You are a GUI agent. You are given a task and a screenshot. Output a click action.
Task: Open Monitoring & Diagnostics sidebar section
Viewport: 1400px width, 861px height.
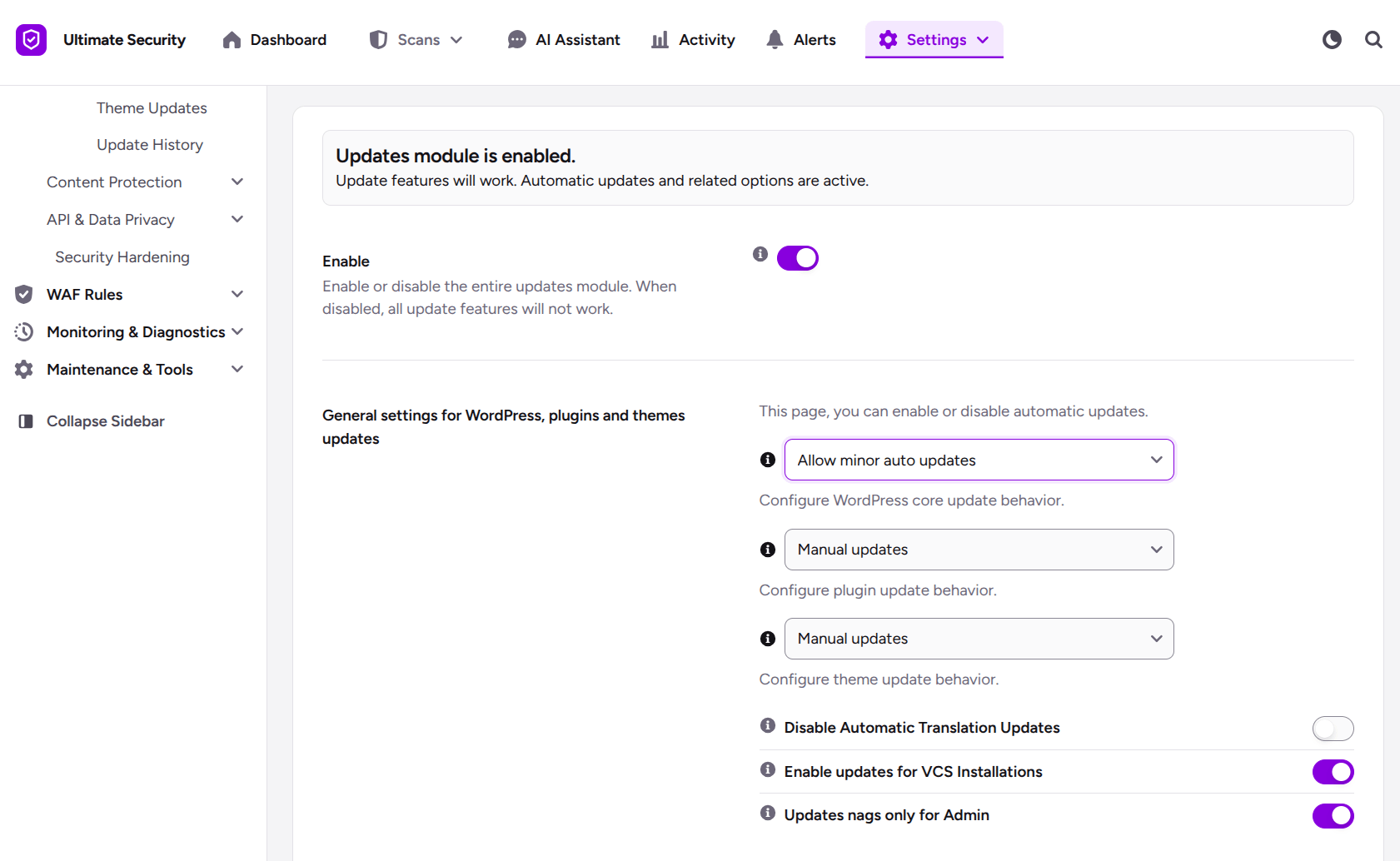click(136, 332)
